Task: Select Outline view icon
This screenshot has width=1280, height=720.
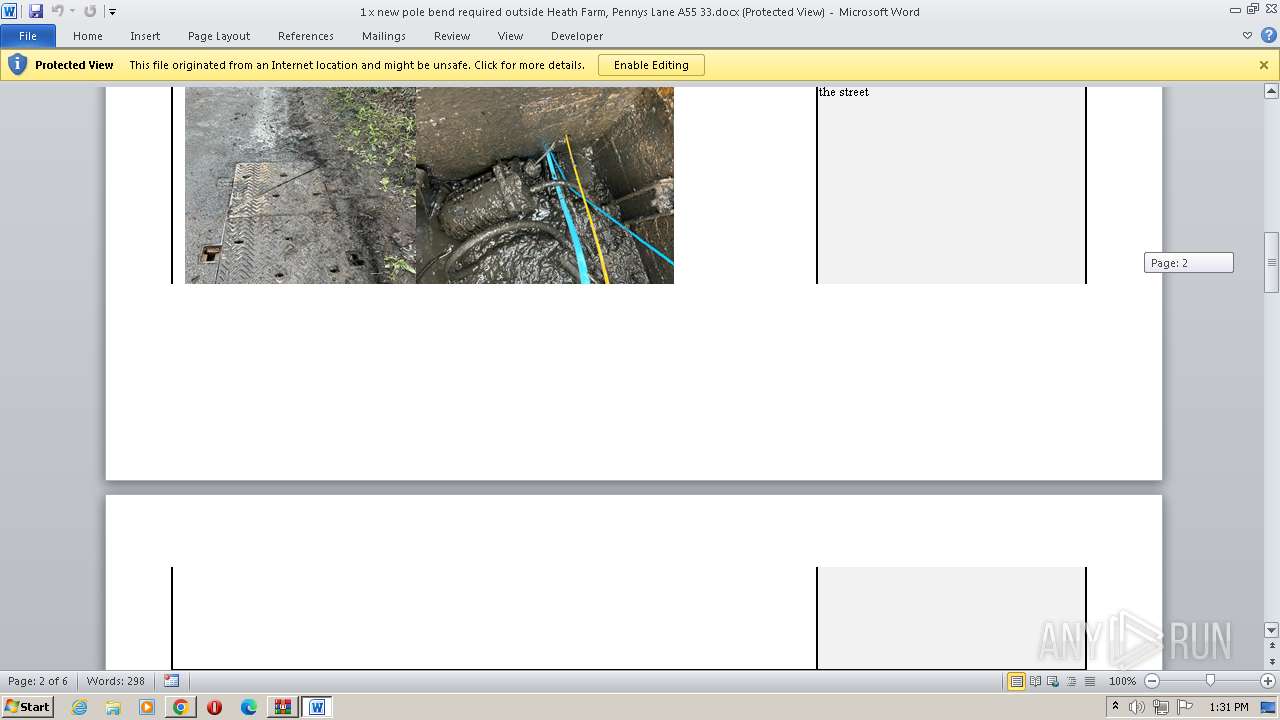Action: point(1071,681)
